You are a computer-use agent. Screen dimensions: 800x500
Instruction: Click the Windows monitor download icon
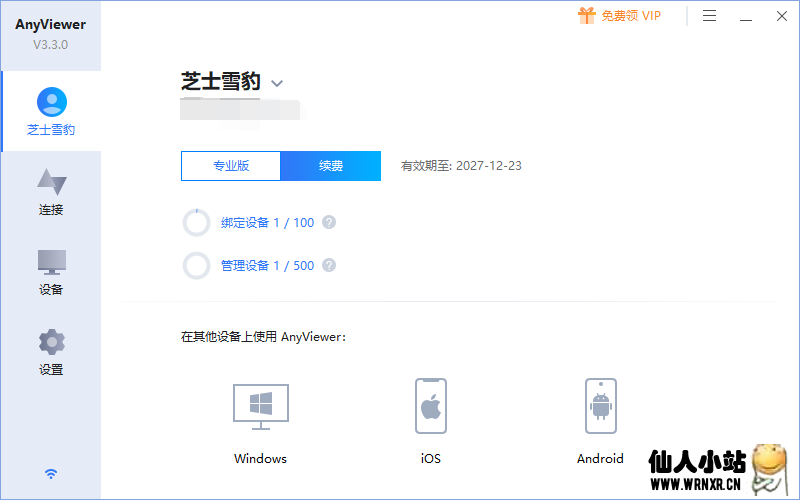click(x=261, y=407)
